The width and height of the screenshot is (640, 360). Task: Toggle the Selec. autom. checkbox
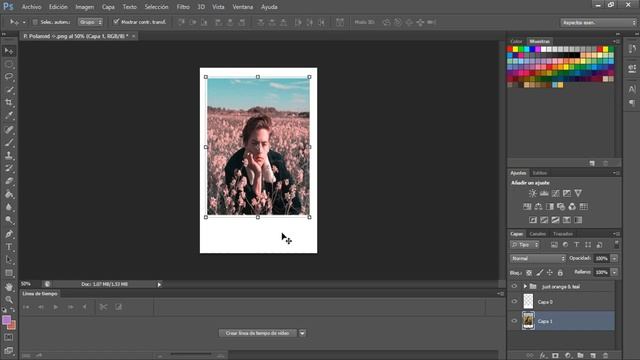click(35, 22)
